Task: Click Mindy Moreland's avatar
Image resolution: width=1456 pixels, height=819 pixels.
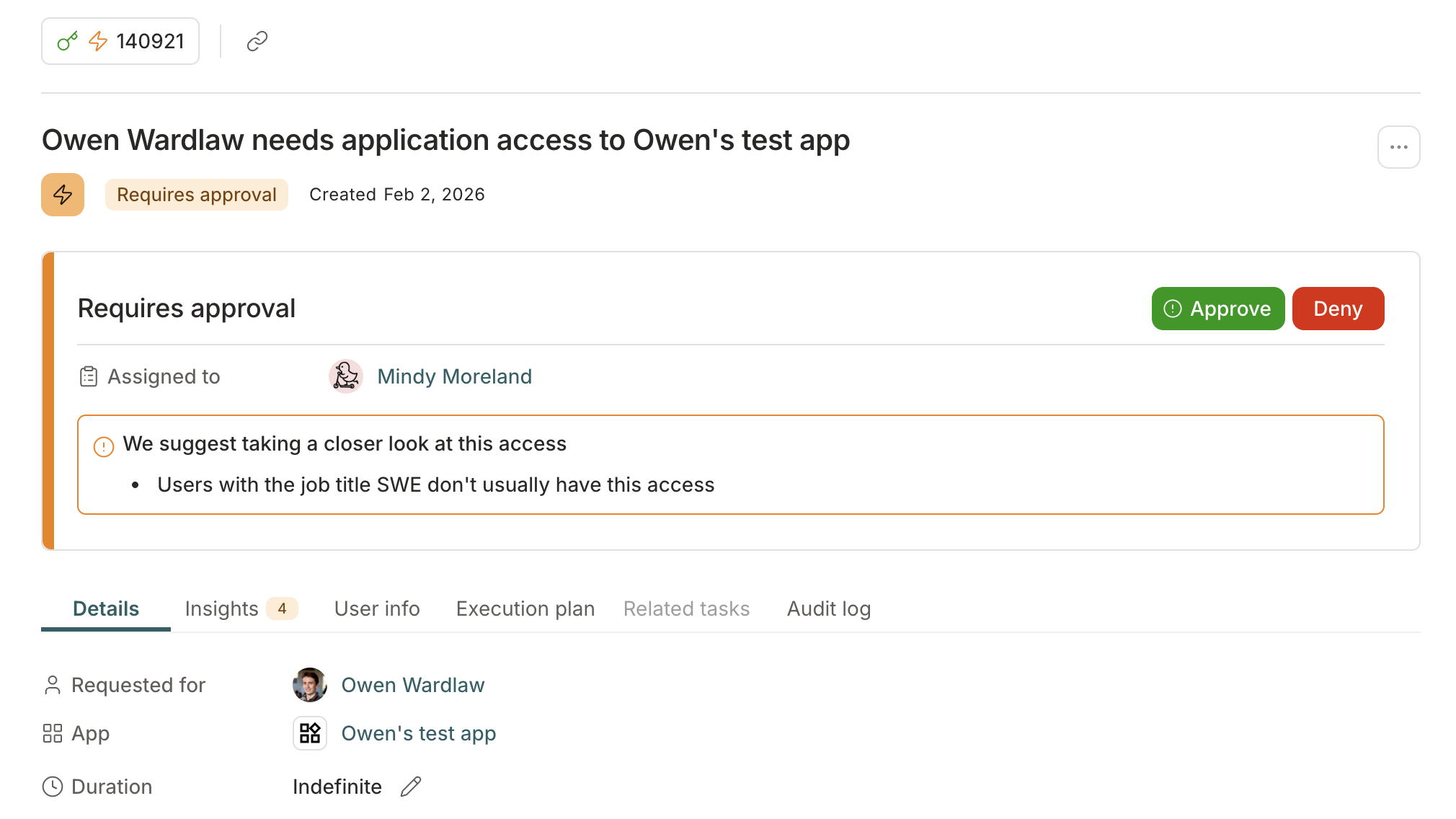Action: [x=346, y=376]
